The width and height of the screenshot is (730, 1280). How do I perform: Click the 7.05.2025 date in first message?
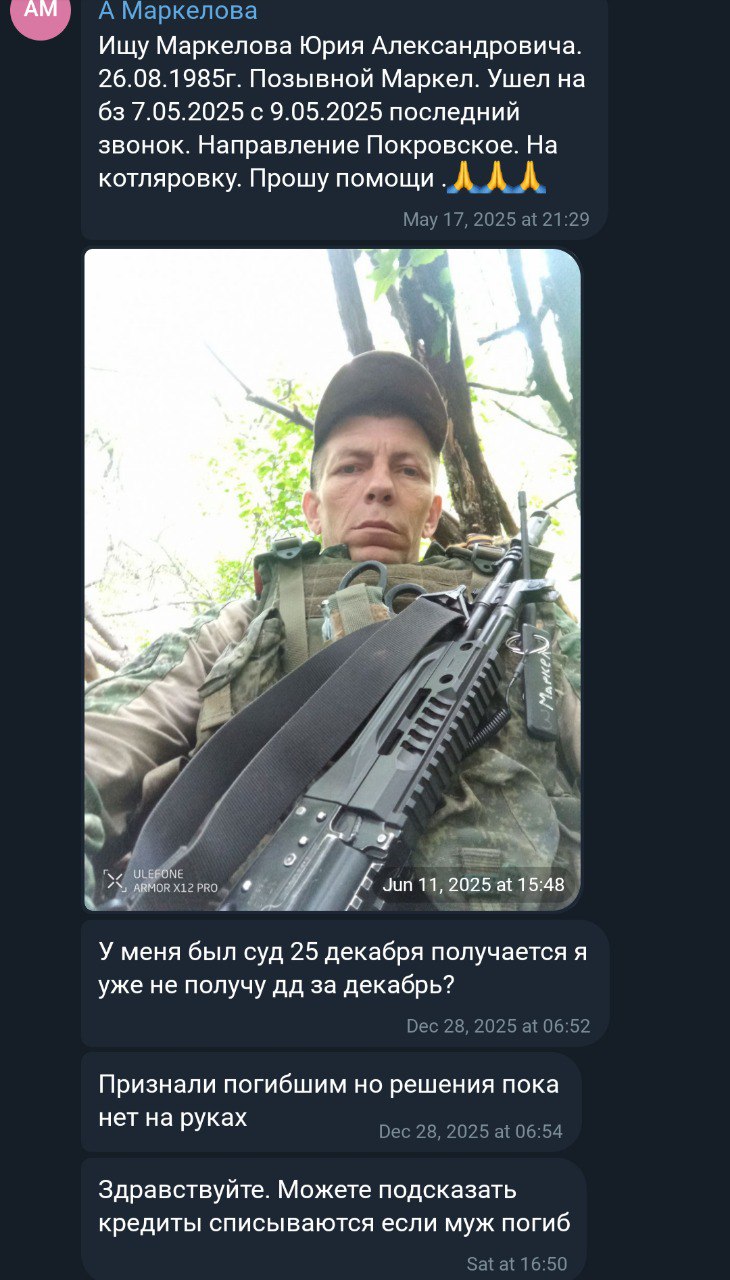[187, 112]
